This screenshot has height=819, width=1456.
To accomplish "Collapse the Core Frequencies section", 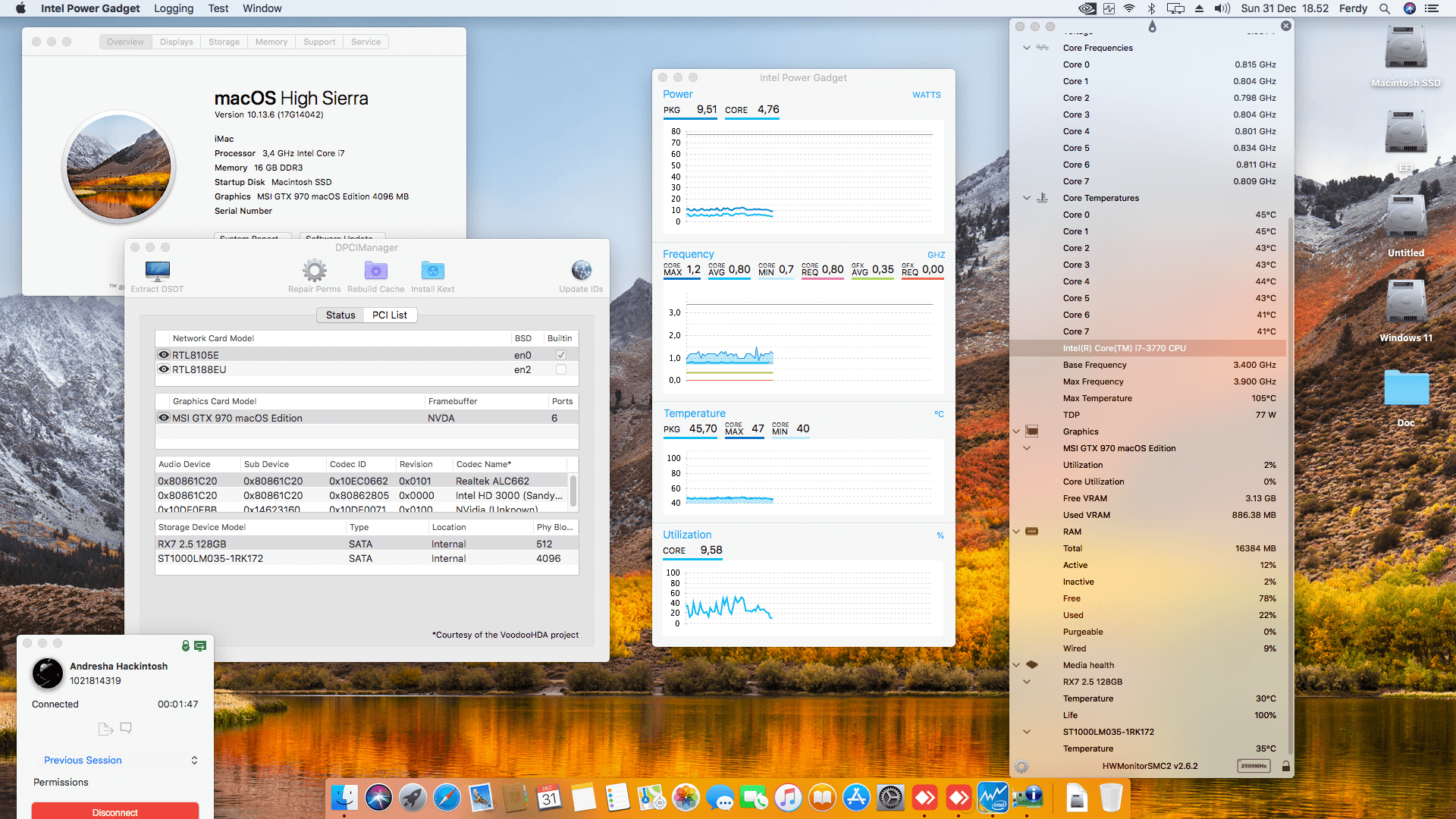I will 1027,48.
